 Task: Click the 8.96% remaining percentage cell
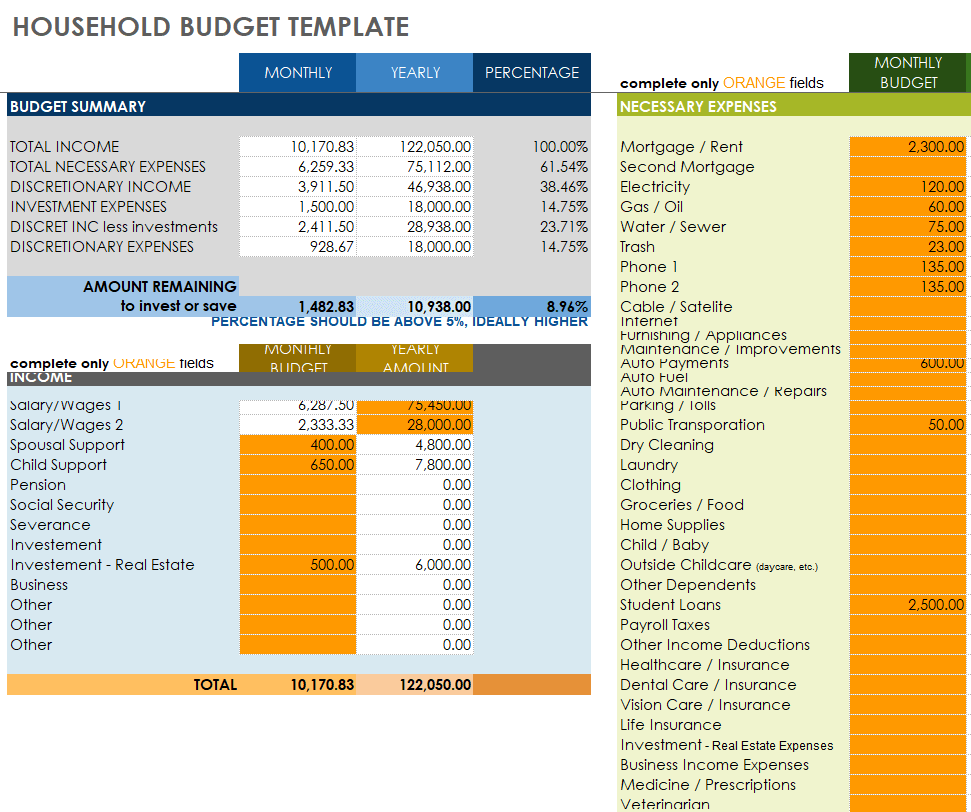click(532, 307)
